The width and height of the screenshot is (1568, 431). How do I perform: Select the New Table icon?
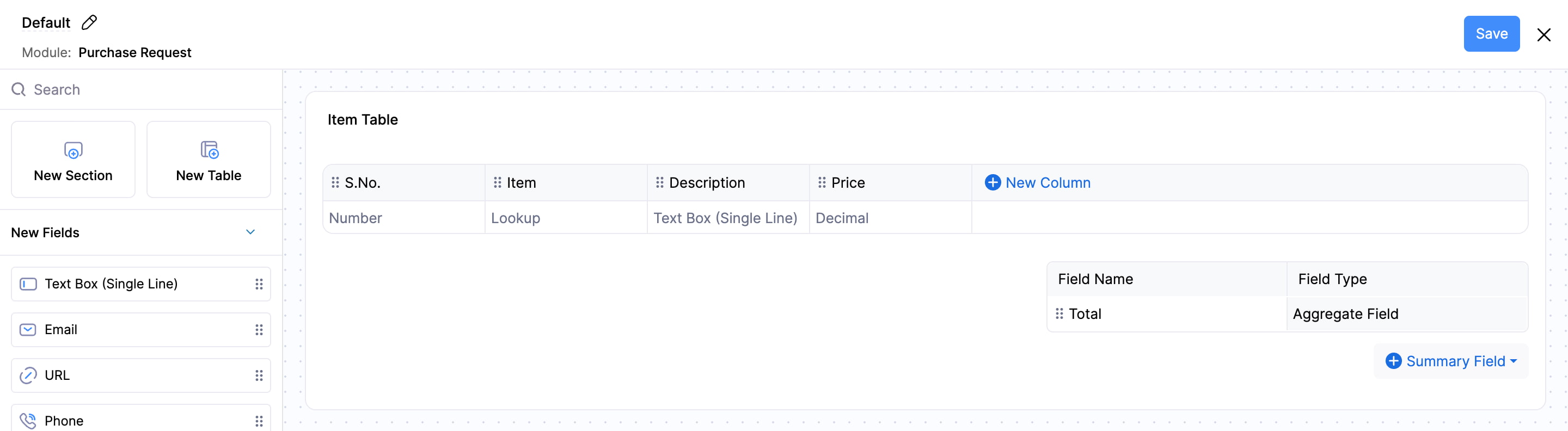click(x=208, y=150)
